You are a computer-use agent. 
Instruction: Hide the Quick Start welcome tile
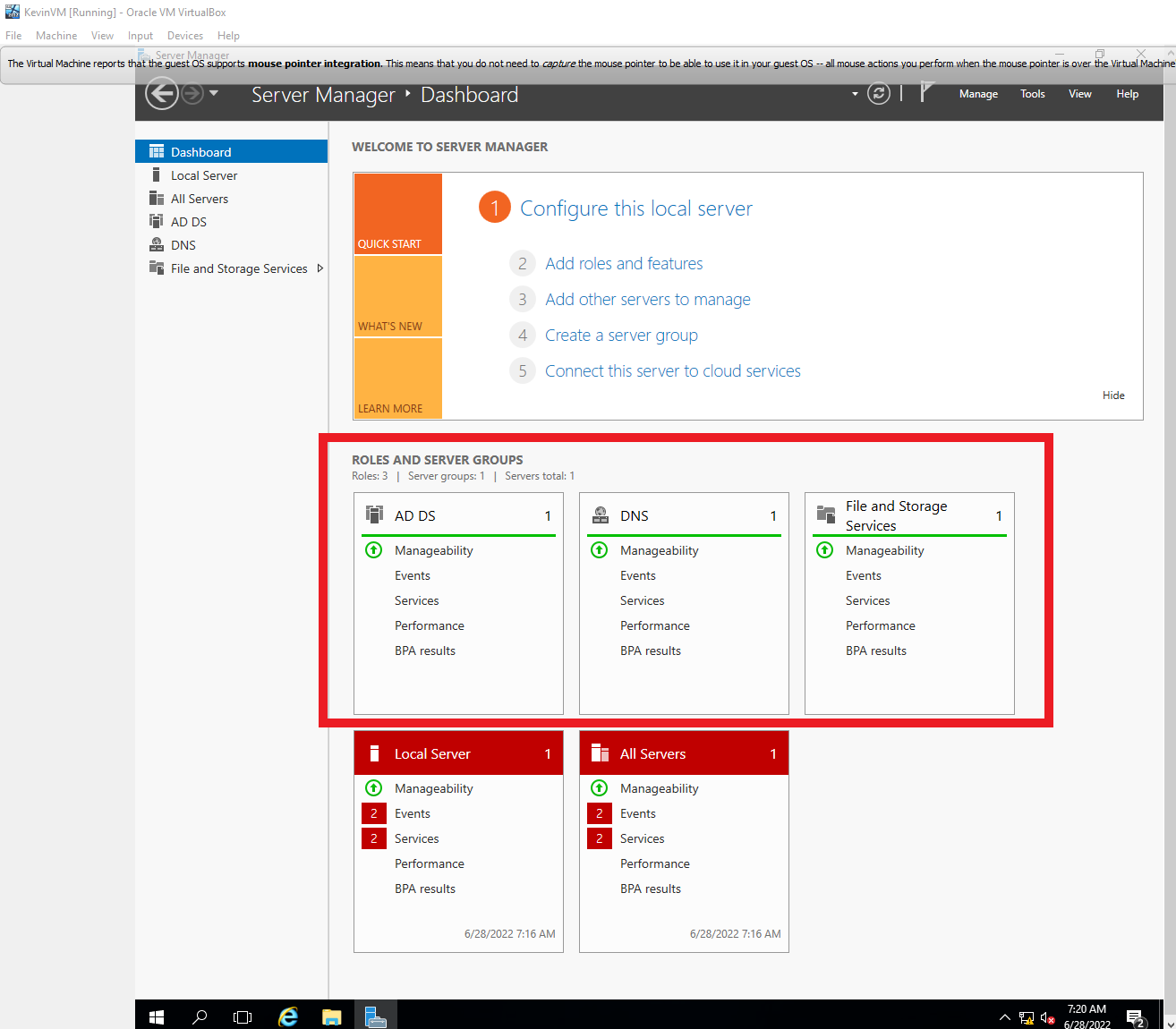pyautogui.click(x=1113, y=395)
